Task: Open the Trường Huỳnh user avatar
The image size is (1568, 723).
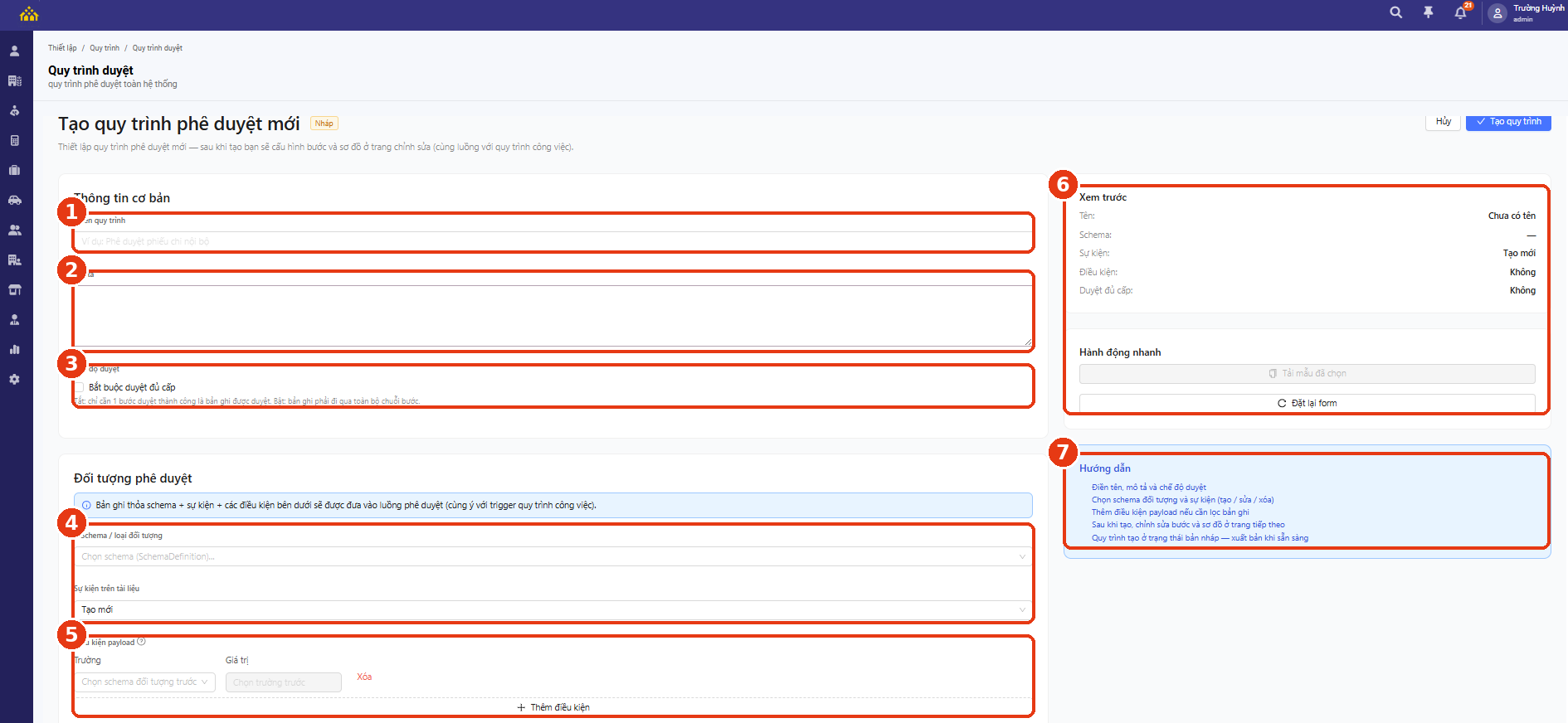Action: coord(1497,13)
